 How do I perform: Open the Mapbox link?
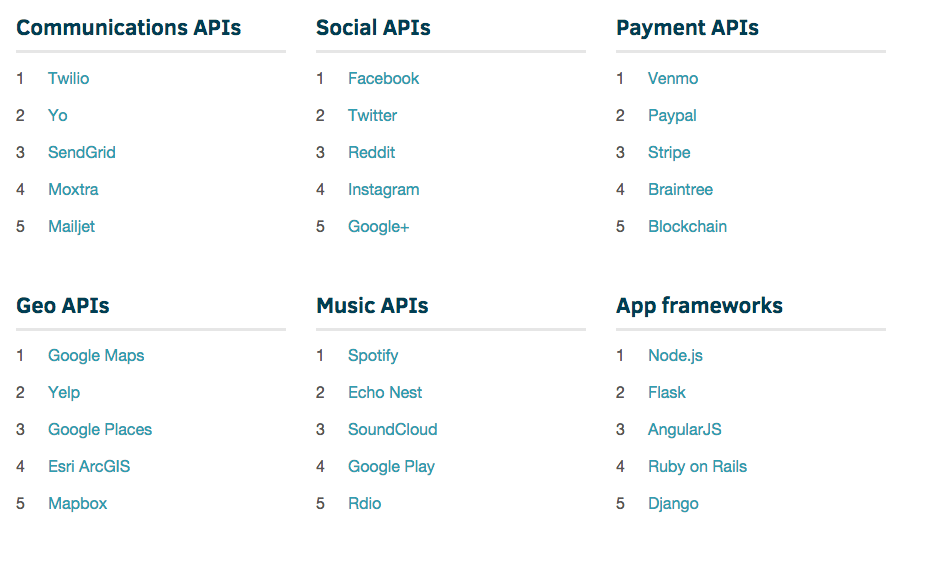coord(77,503)
